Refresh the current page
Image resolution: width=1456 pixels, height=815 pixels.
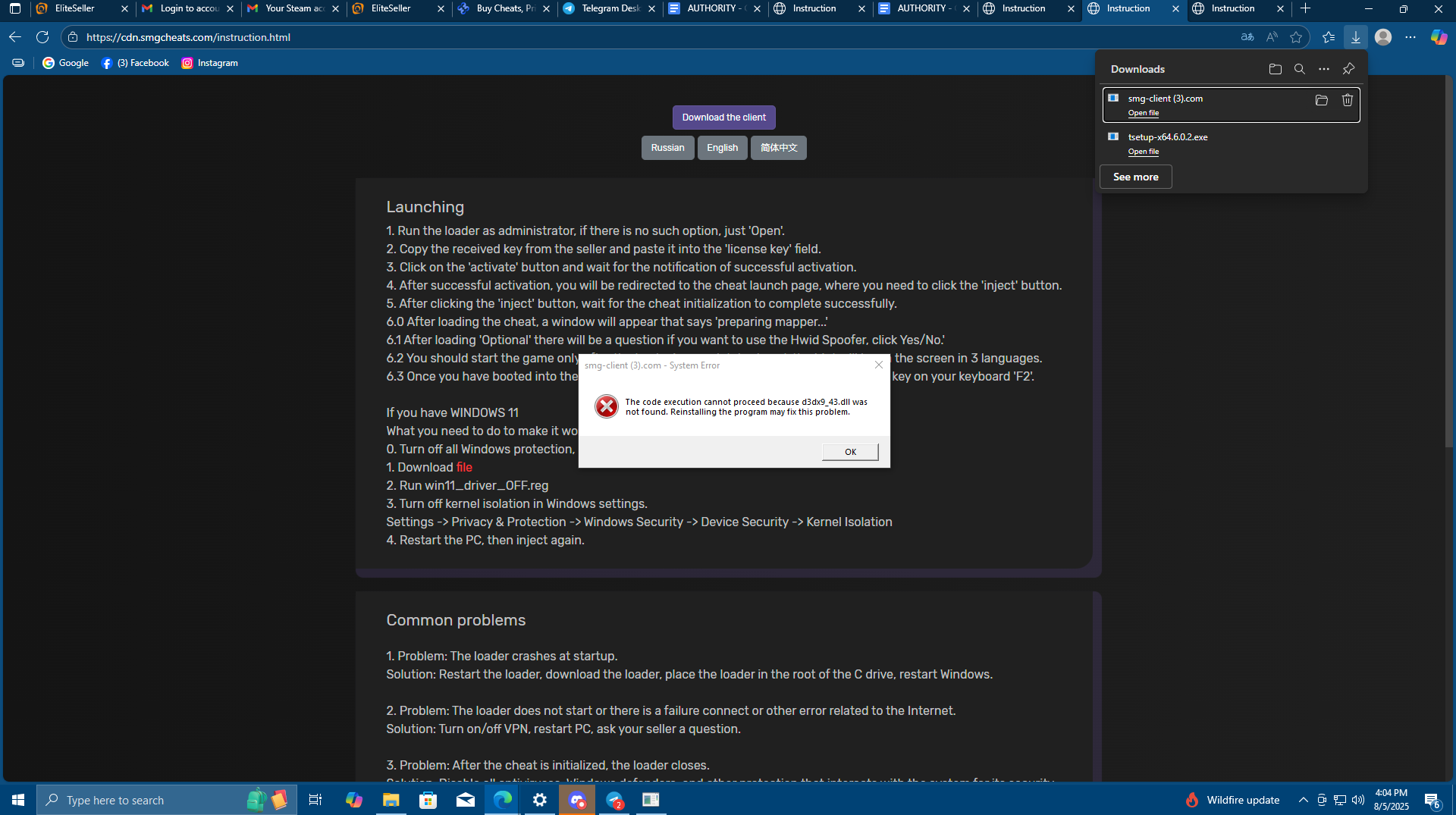[42, 36]
